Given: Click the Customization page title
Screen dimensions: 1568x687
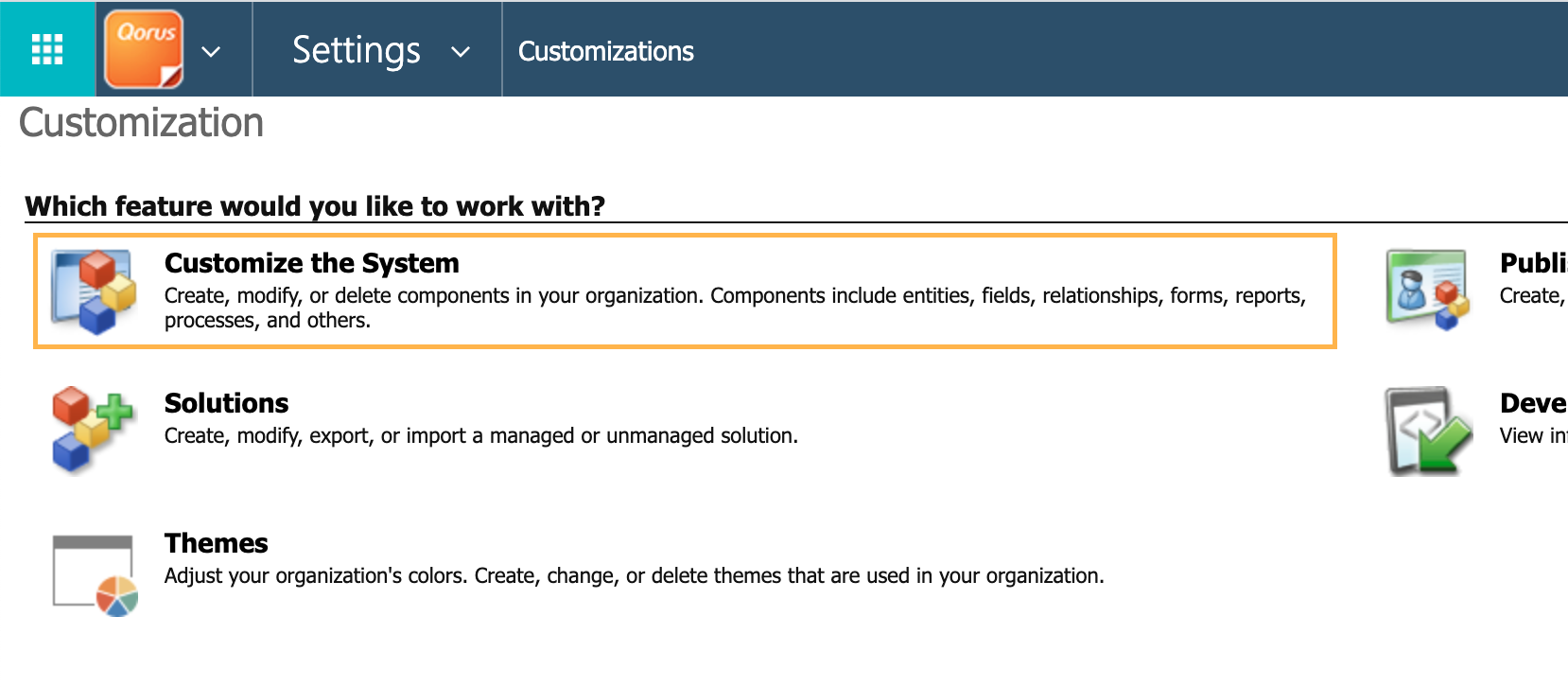Looking at the screenshot, I should [141, 123].
